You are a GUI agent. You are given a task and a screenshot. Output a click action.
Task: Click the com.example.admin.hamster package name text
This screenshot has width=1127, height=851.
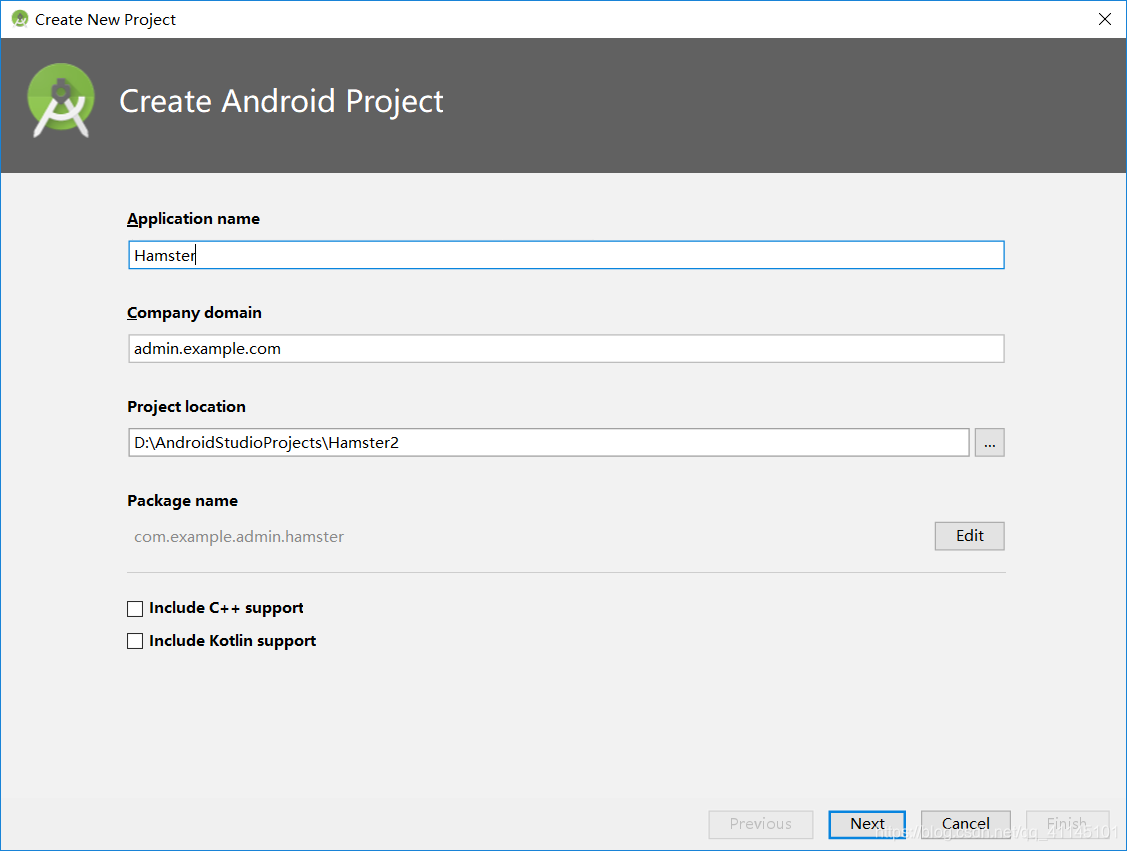pyautogui.click(x=239, y=537)
